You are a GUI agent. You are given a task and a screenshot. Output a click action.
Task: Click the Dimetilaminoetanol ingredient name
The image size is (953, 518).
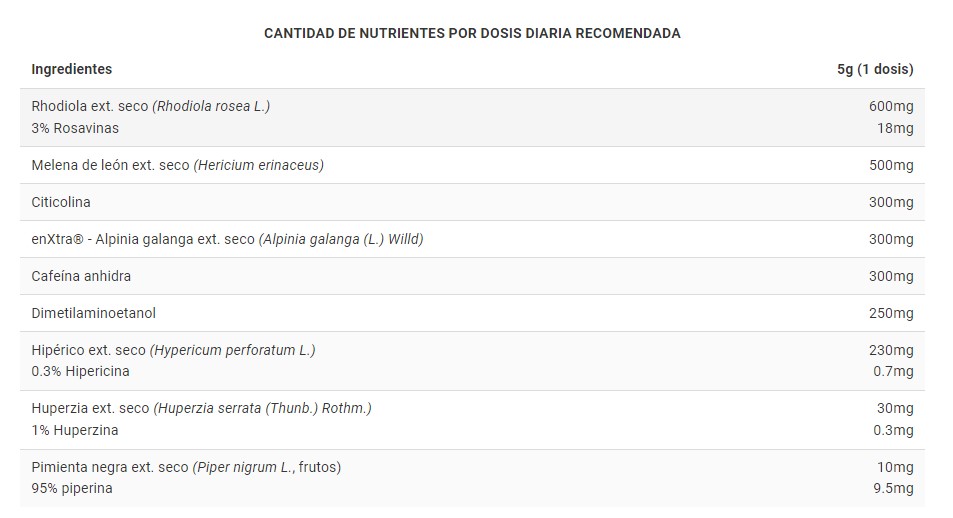94,313
